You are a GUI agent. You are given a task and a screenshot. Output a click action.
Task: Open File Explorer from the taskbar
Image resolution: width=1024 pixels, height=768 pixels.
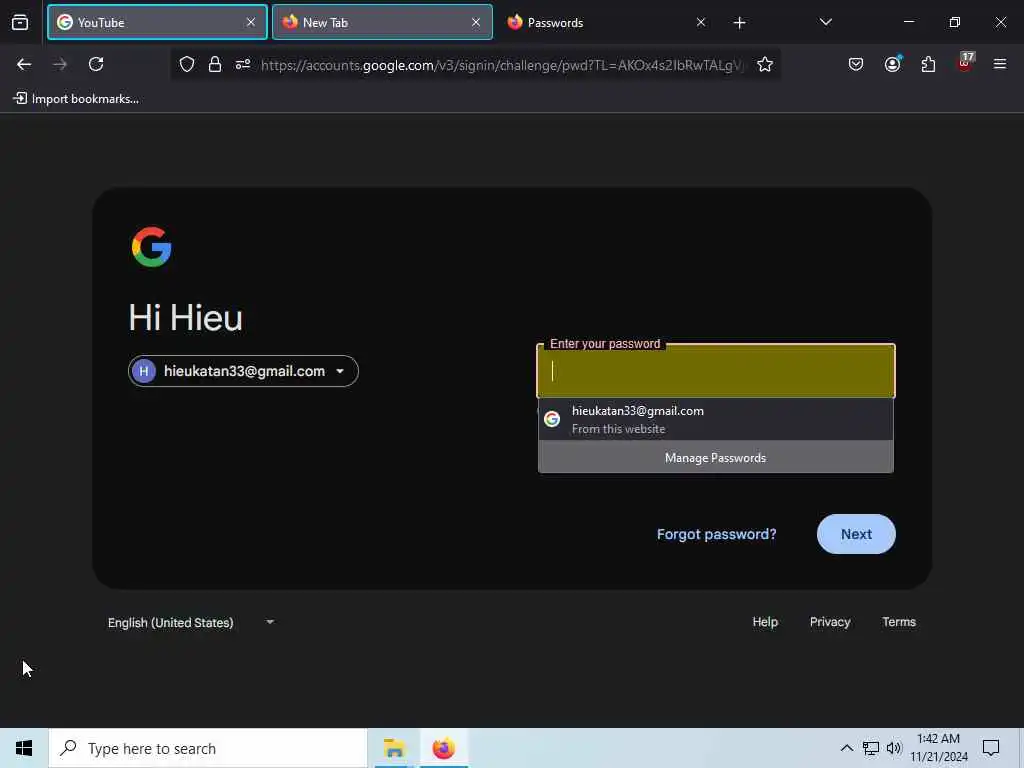pyautogui.click(x=394, y=748)
